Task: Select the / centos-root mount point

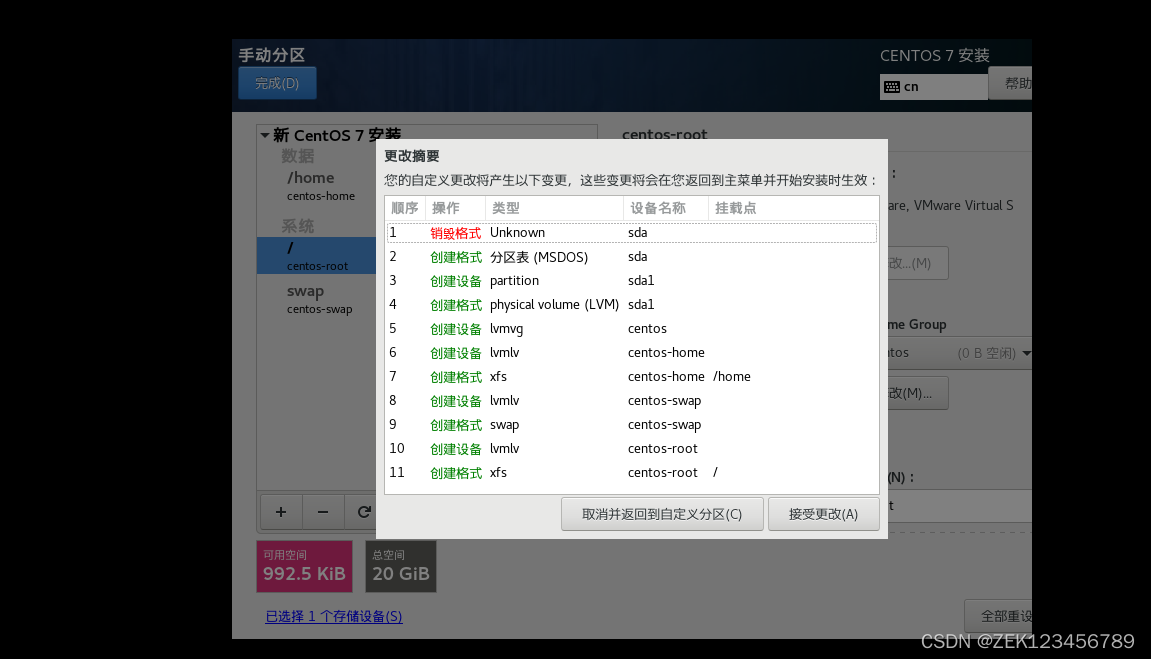Action: [x=316, y=255]
